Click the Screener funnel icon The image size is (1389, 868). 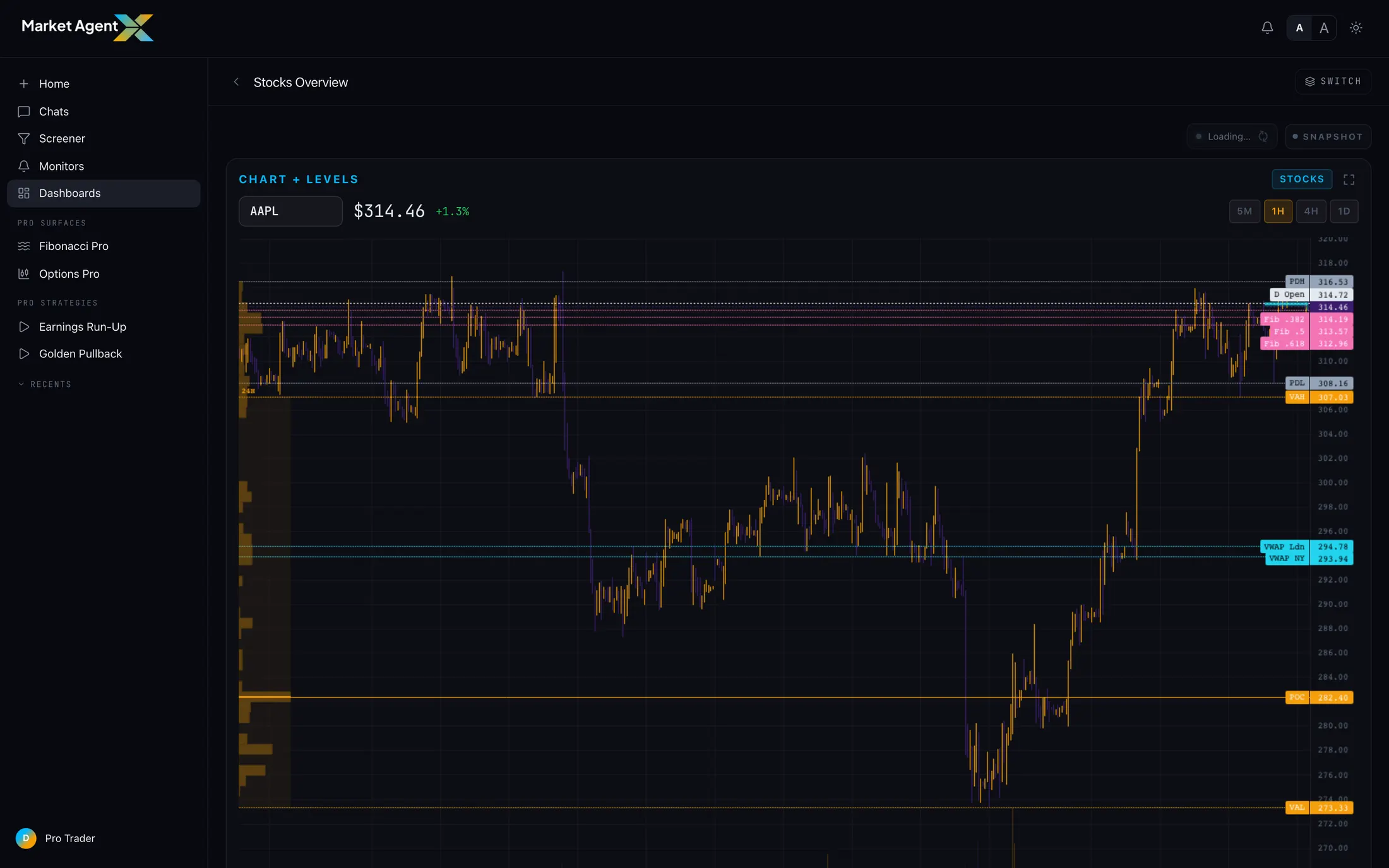click(24, 138)
